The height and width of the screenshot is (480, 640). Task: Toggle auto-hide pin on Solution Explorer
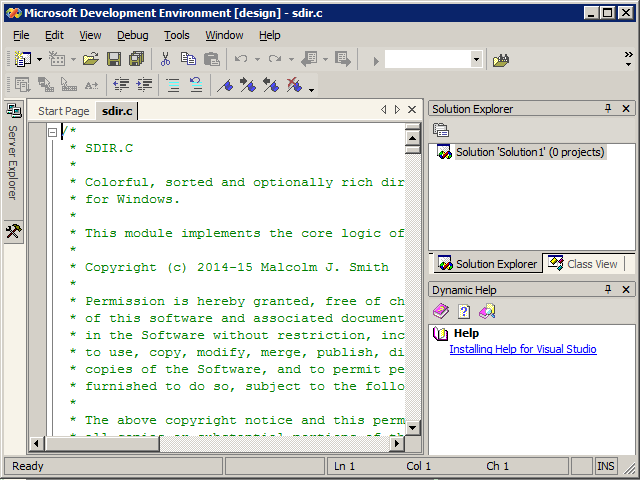coord(608,109)
